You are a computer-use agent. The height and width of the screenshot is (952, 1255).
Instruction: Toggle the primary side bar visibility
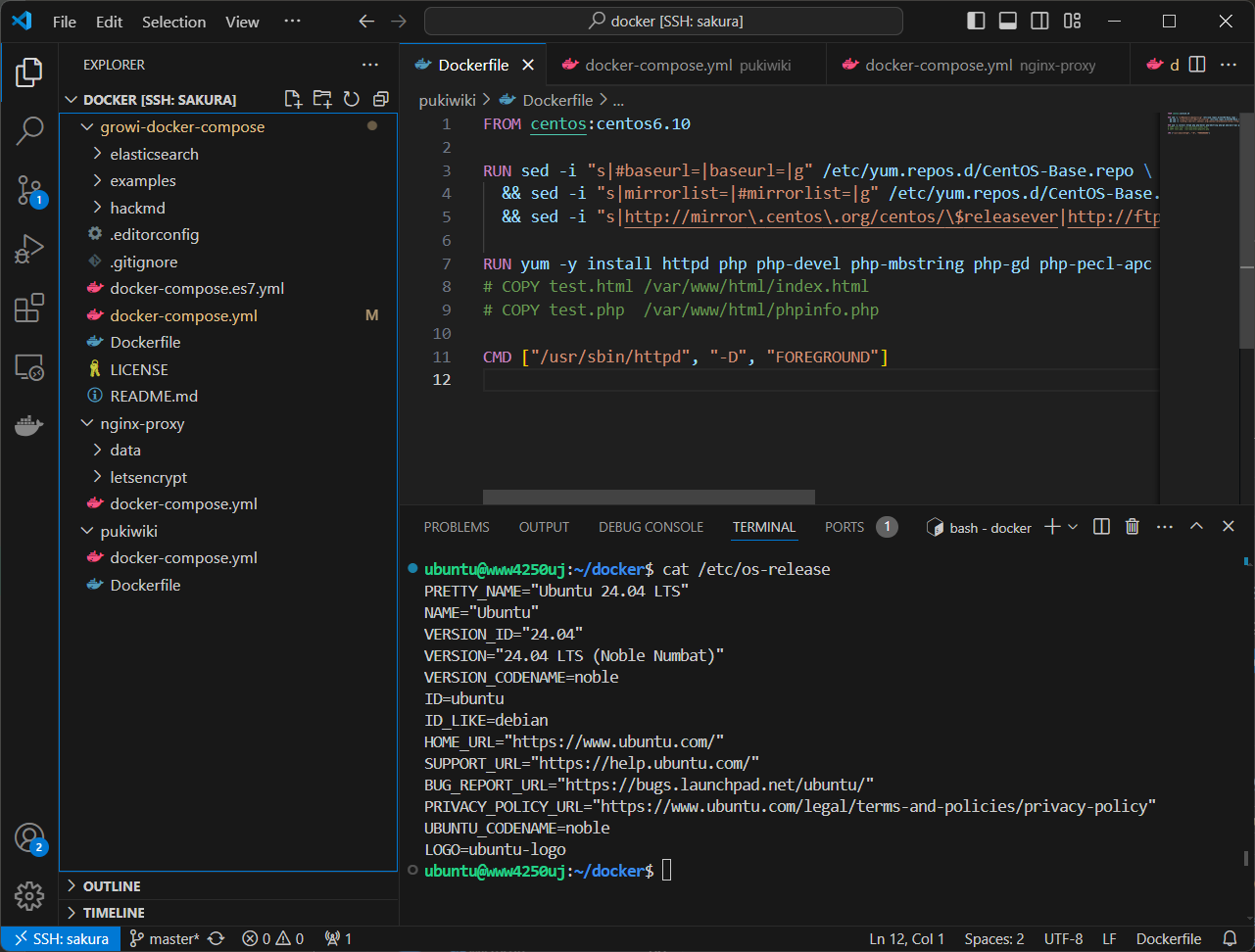click(976, 21)
